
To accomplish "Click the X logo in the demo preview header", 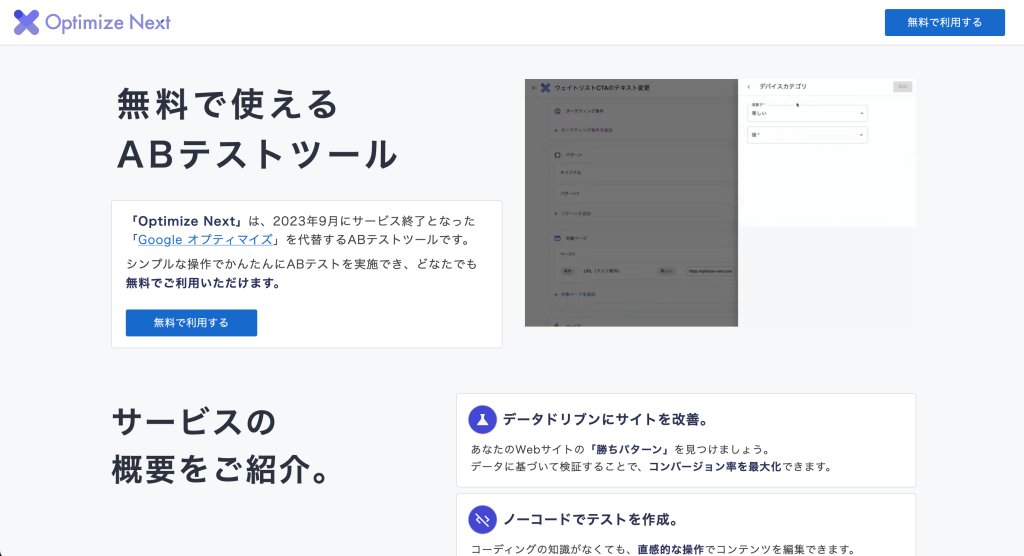I will [x=545, y=88].
